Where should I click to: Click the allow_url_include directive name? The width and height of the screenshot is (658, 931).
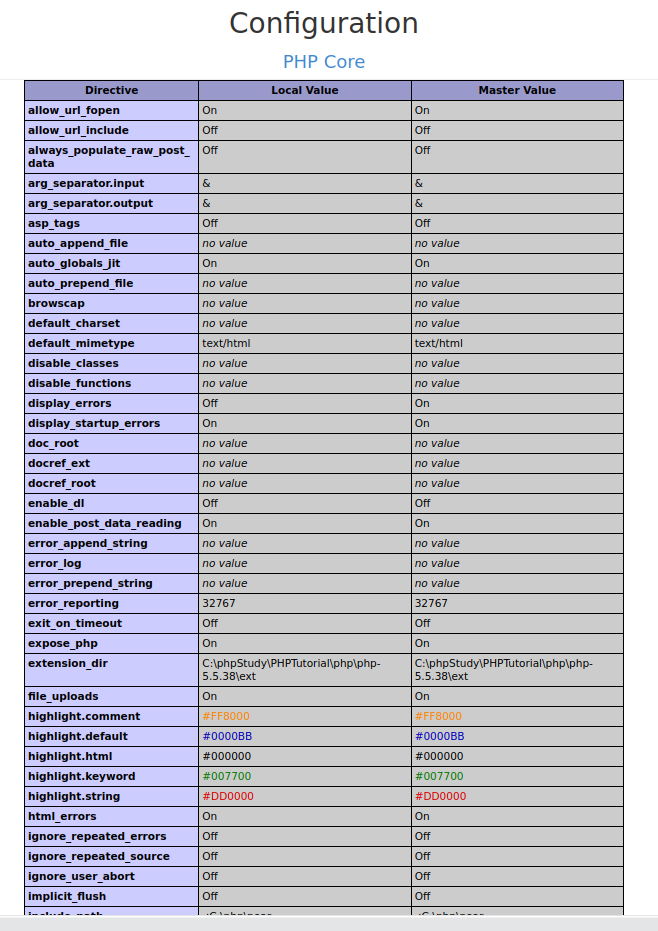tap(78, 131)
